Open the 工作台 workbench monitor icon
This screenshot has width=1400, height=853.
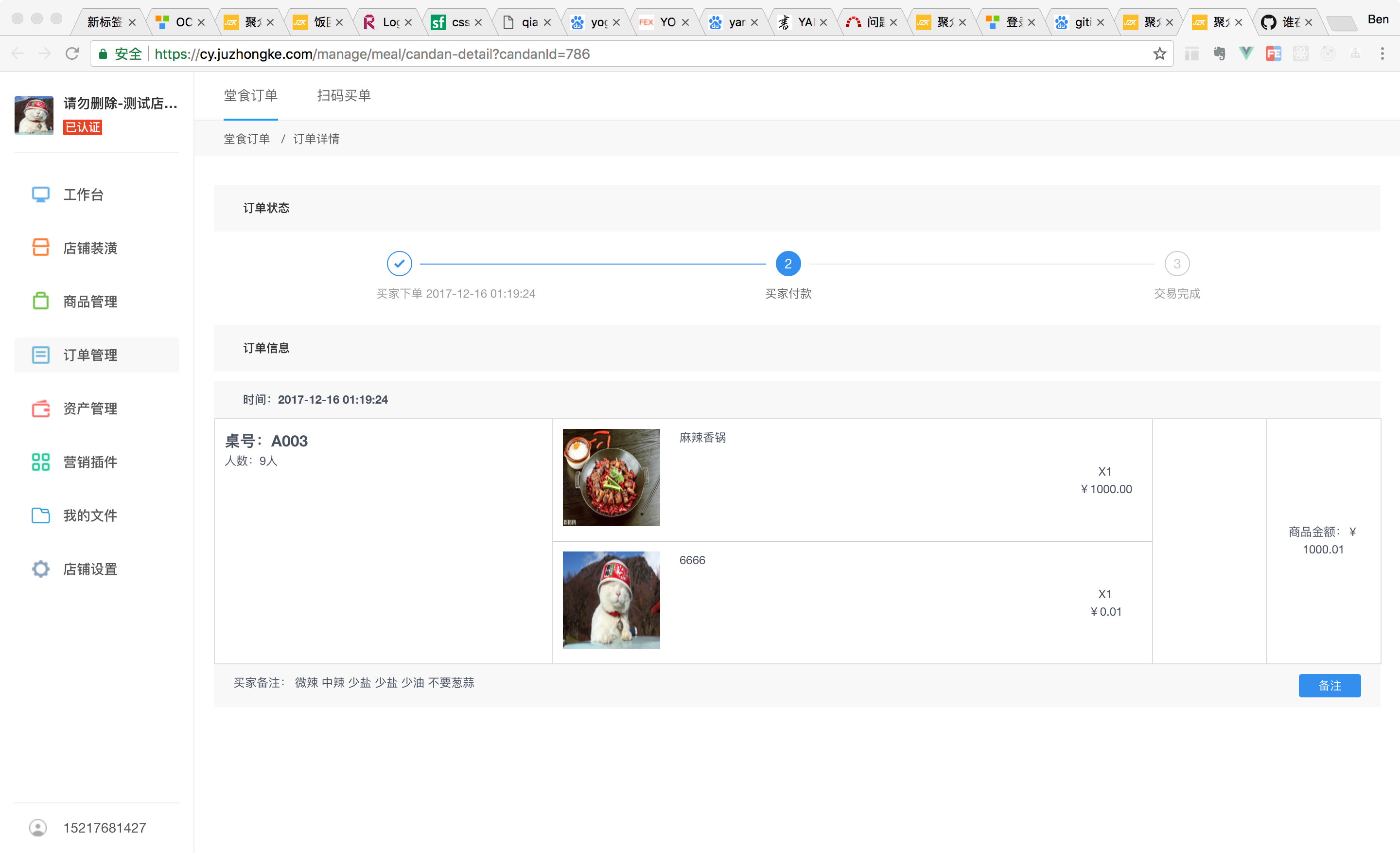[40, 195]
